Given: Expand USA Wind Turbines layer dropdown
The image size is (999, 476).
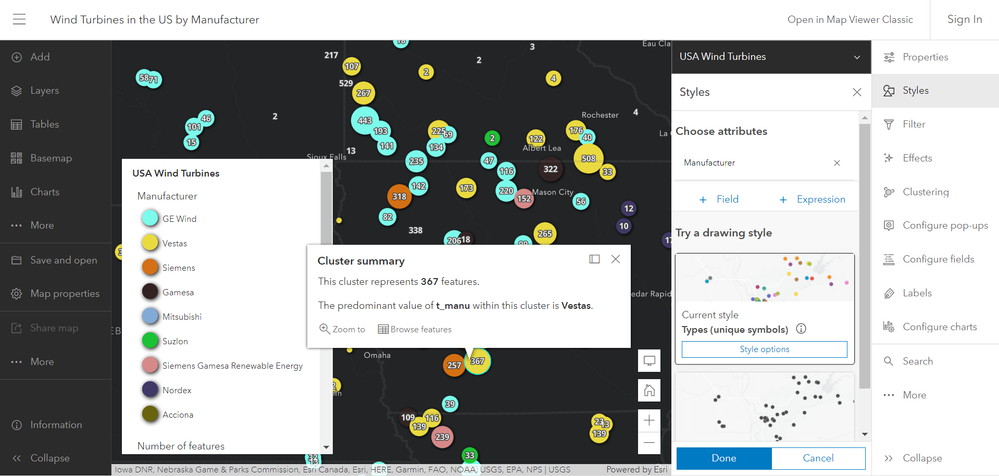Looking at the screenshot, I should pyautogui.click(x=857, y=57).
